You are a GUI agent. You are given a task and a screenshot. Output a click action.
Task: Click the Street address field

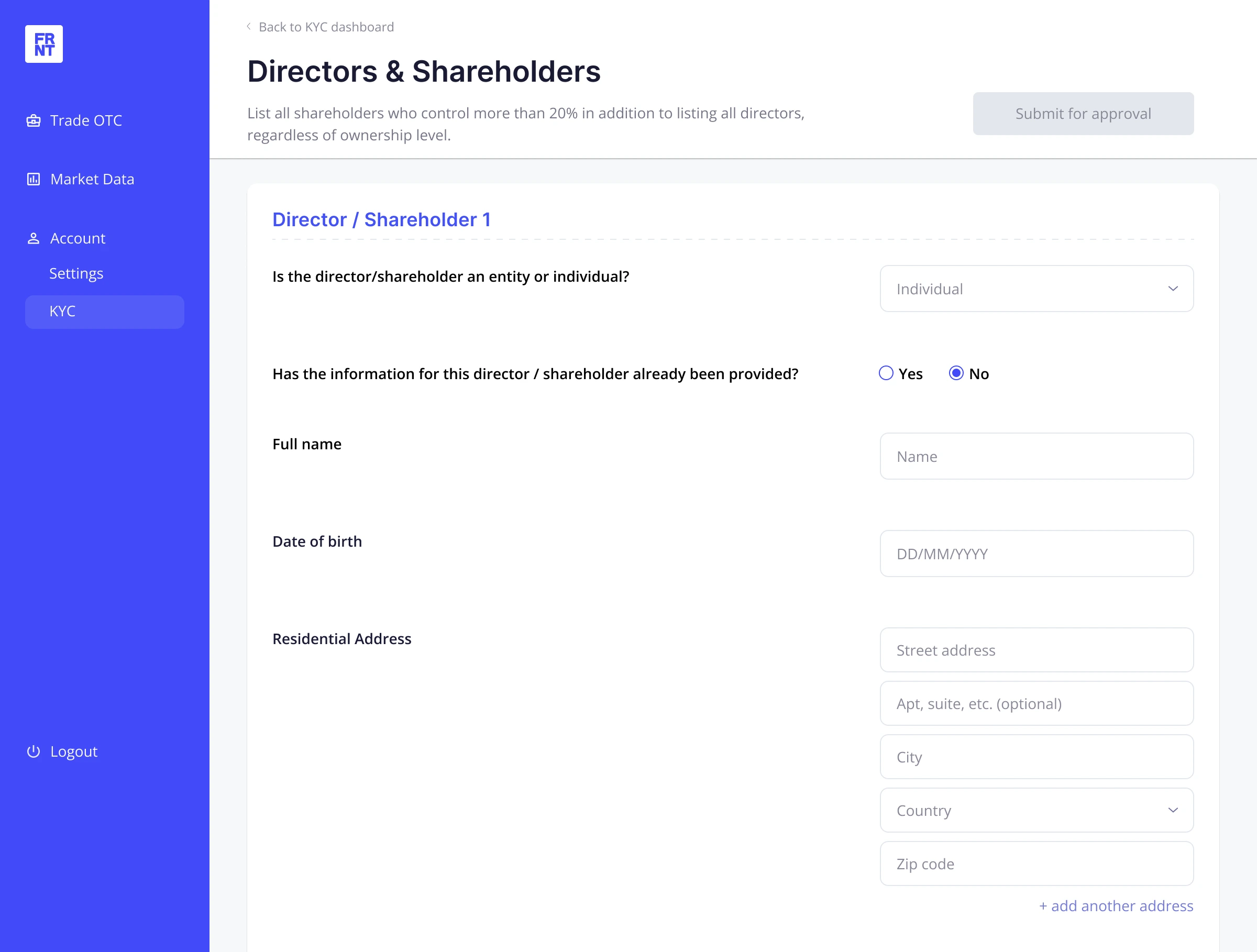(1036, 650)
